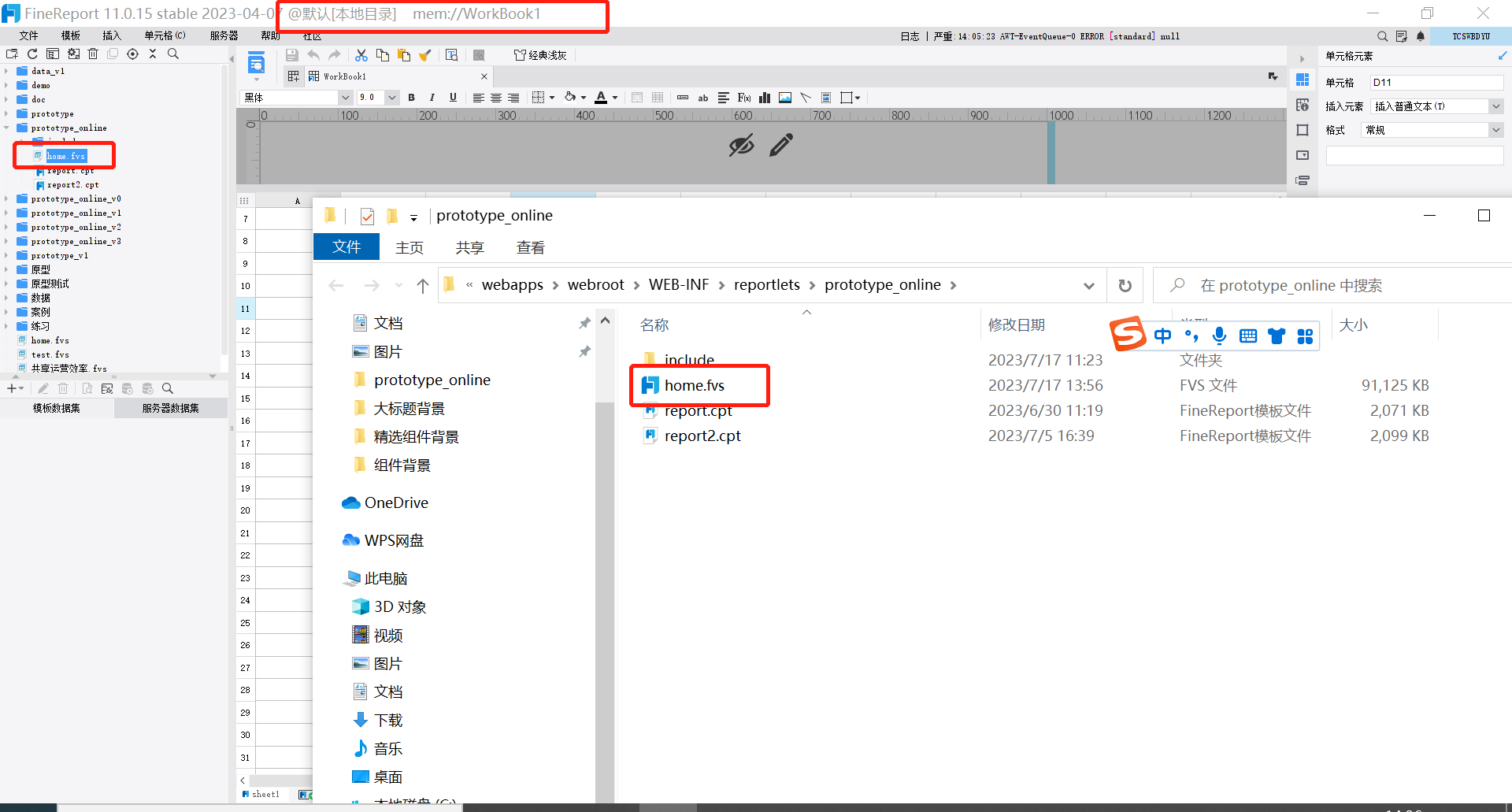This screenshot has width=1512, height=812.
Task: Toggle italic text formatting
Action: pos(432,98)
